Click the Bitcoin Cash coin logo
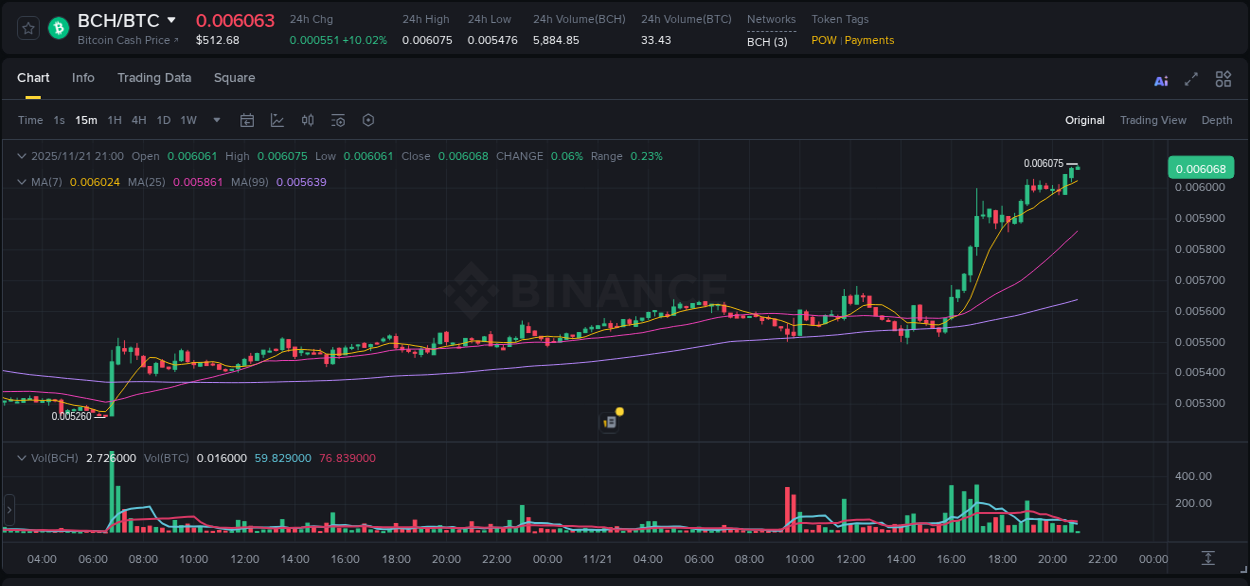Viewport: 1250px width, 586px height. (57, 28)
